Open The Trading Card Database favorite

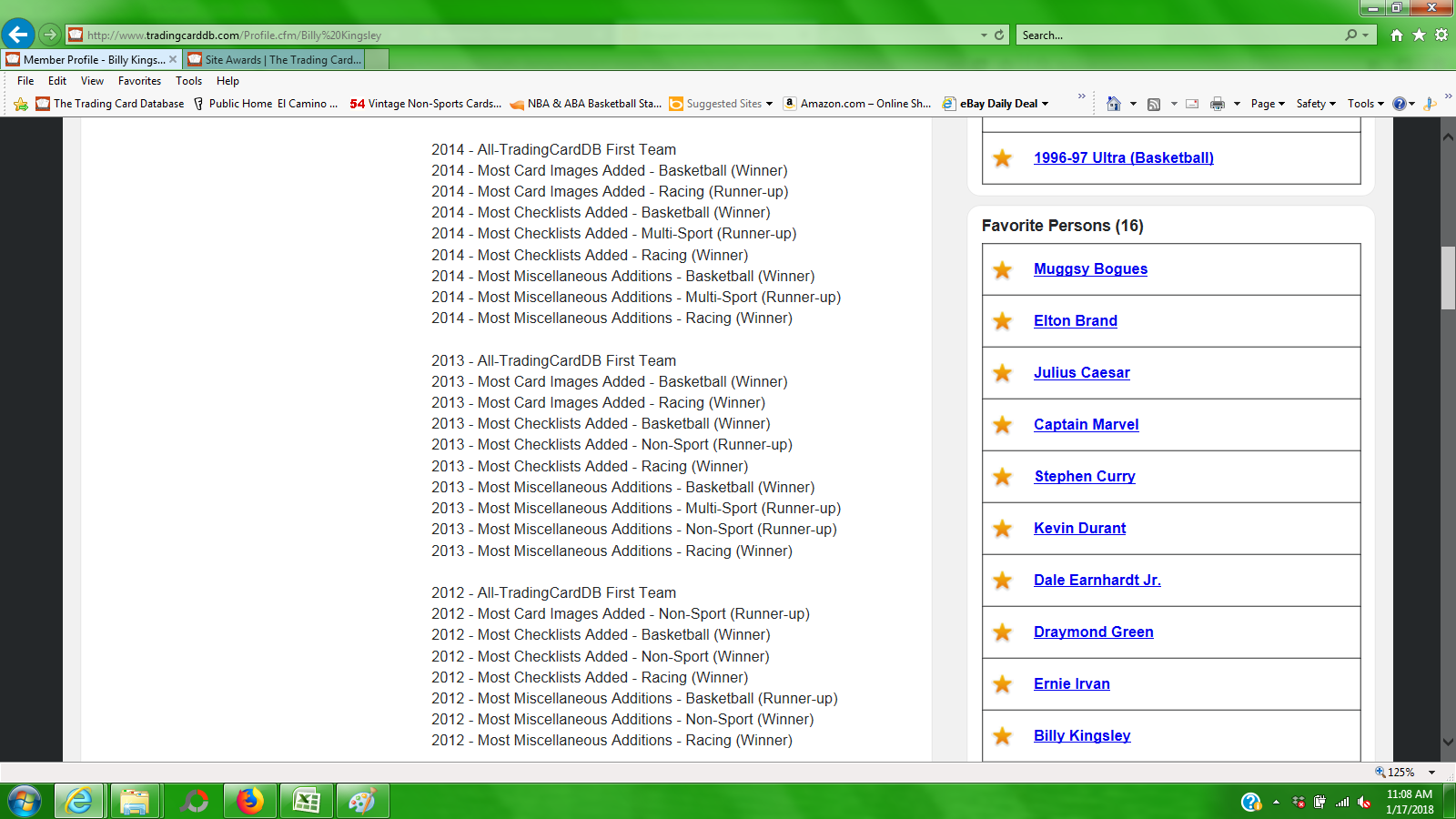[x=110, y=104]
